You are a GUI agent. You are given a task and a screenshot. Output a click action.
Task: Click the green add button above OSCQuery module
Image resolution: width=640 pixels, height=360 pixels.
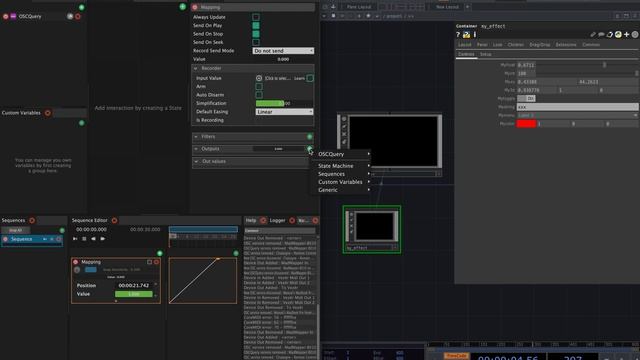[82, 7]
